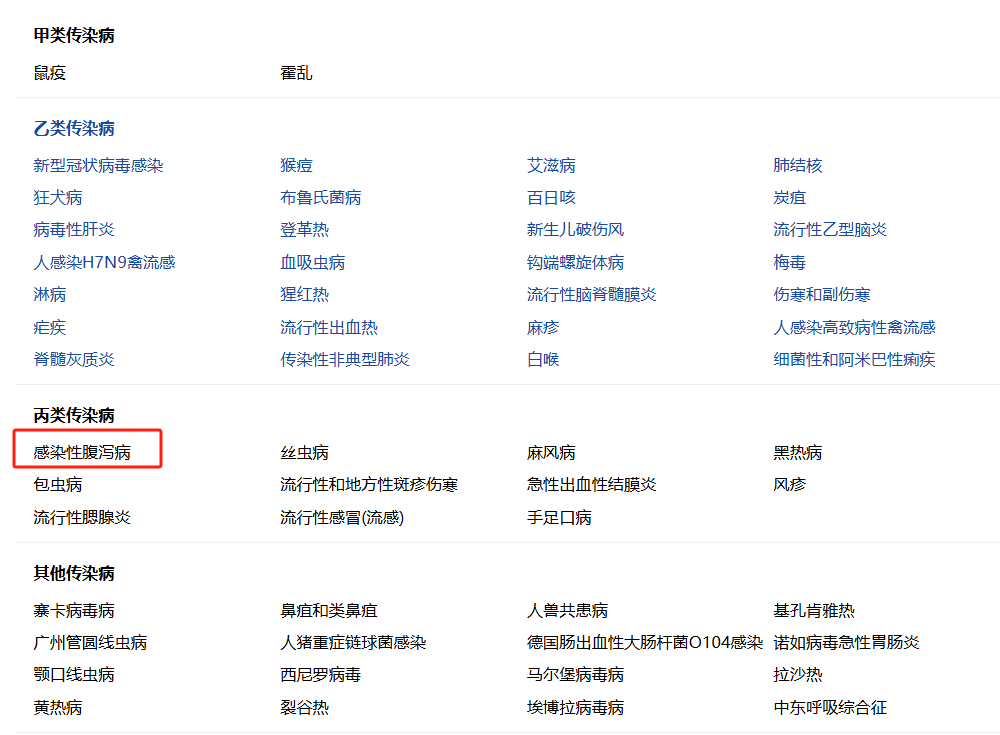Open the 细菌性和阿米巴性痢疾 link

854,360
